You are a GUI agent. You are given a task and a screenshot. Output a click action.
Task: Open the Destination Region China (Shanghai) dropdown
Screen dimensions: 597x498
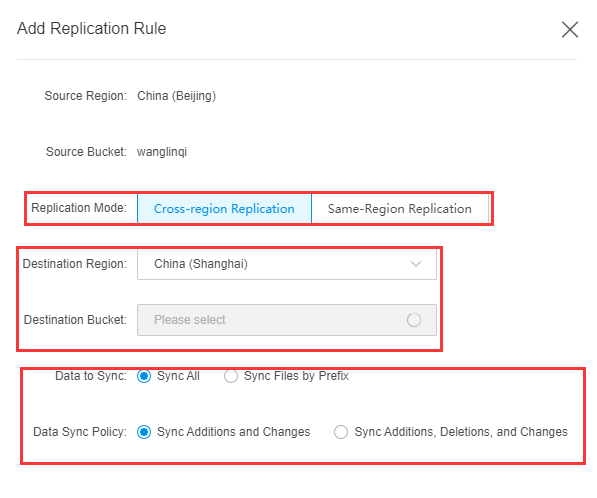[x=287, y=264]
